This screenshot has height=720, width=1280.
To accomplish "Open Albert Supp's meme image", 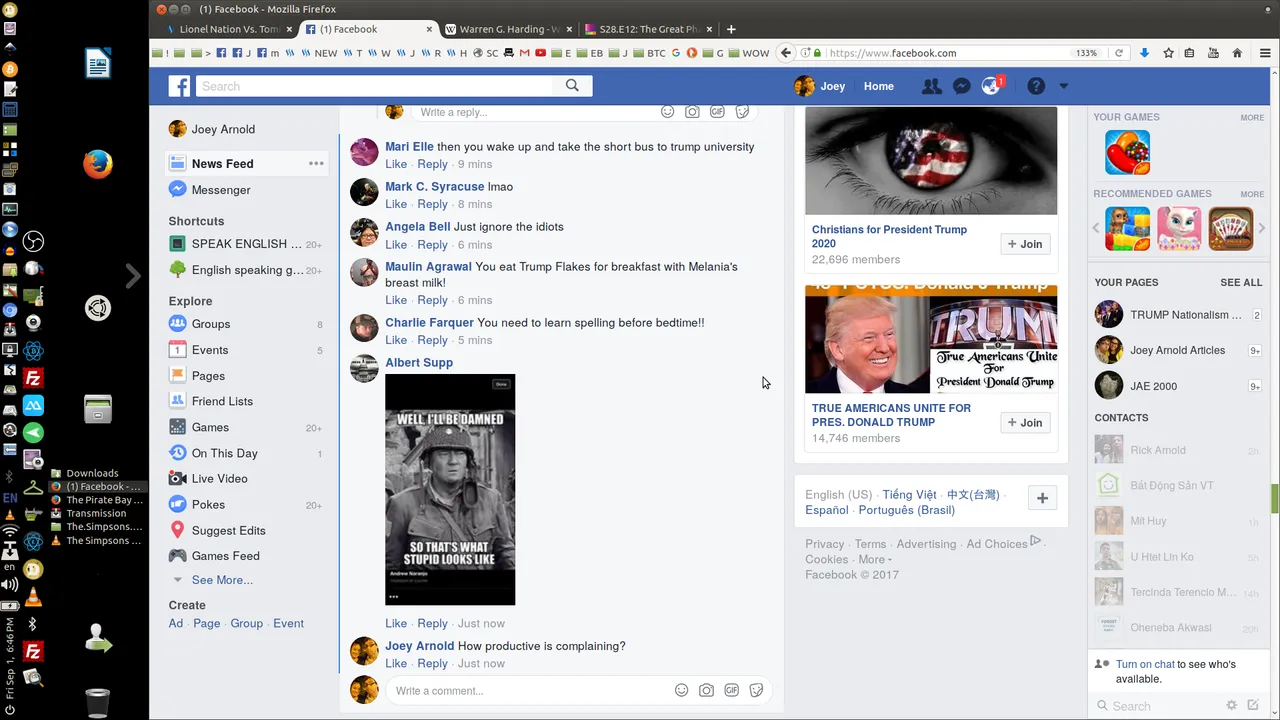I will tap(450, 490).
